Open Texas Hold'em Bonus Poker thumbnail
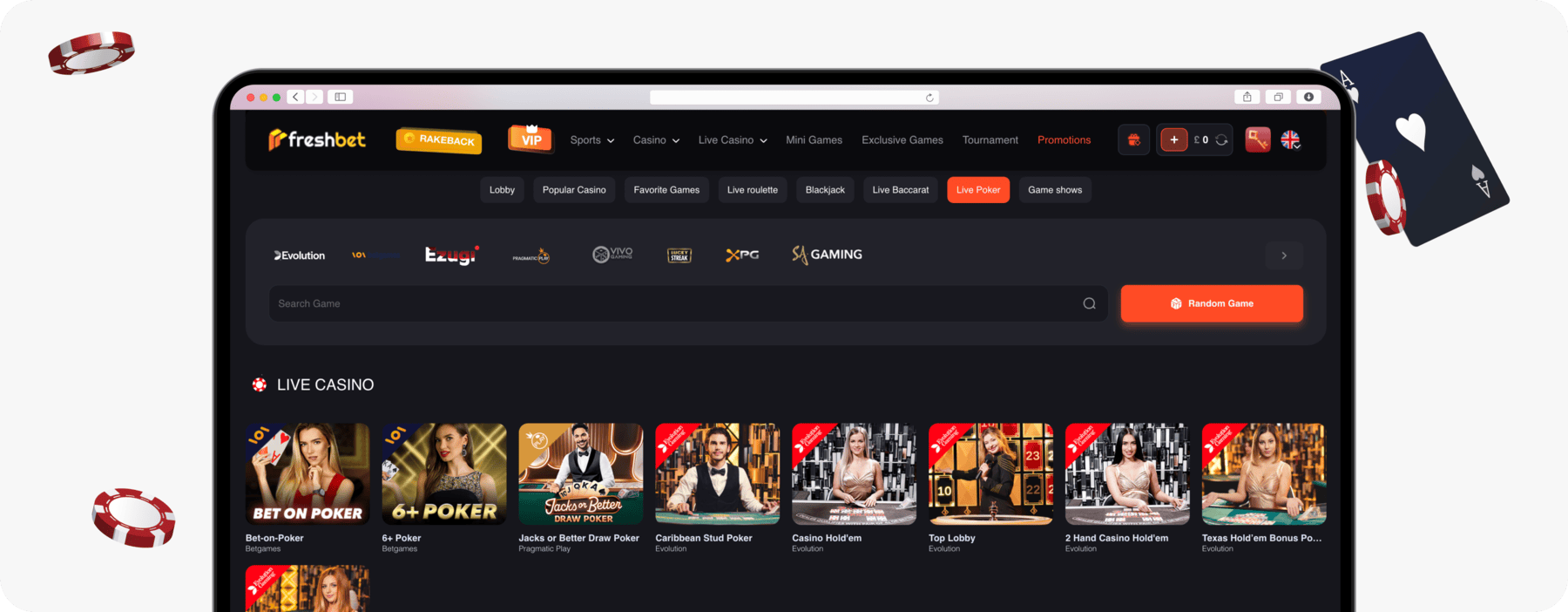The height and width of the screenshot is (612, 1568). click(x=1264, y=474)
